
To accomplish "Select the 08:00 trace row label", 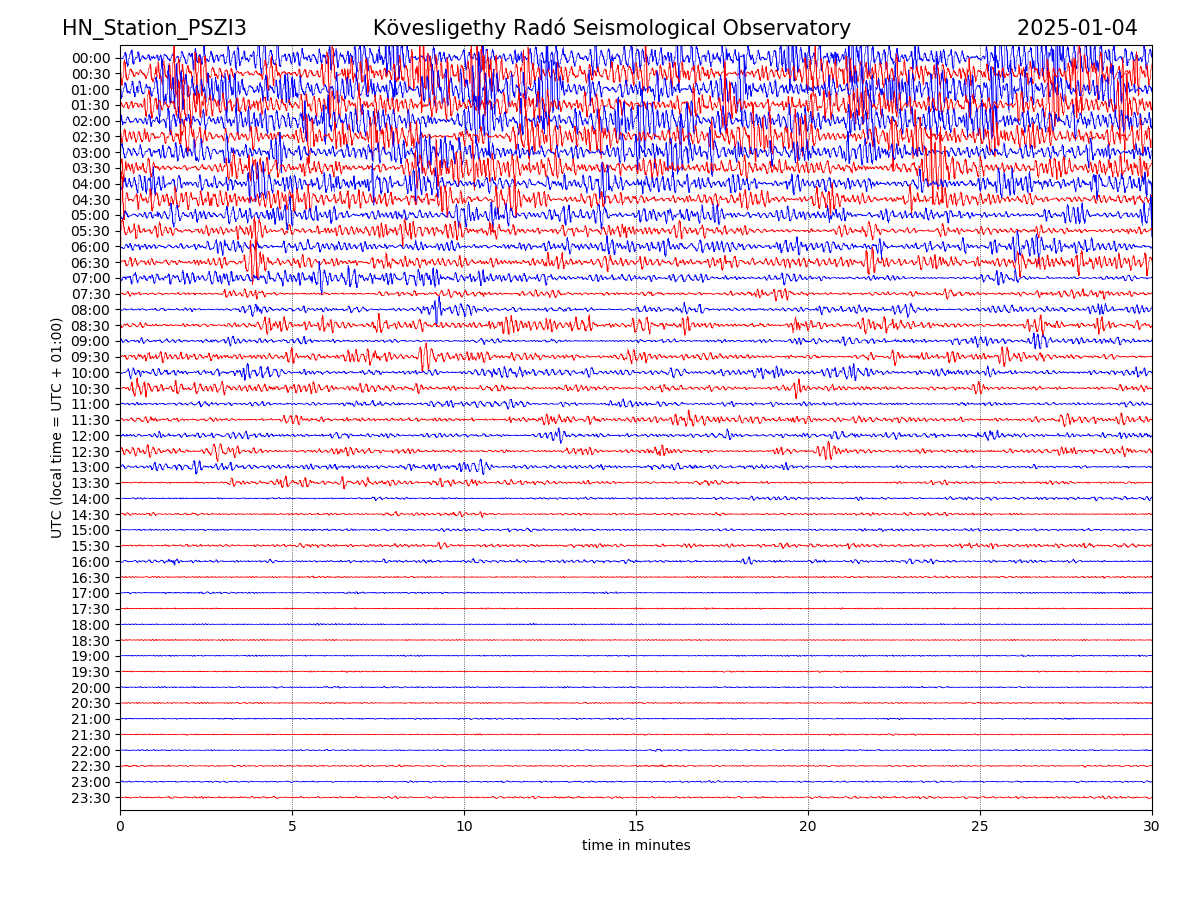I will pyautogui.click(x=90, y=310).
